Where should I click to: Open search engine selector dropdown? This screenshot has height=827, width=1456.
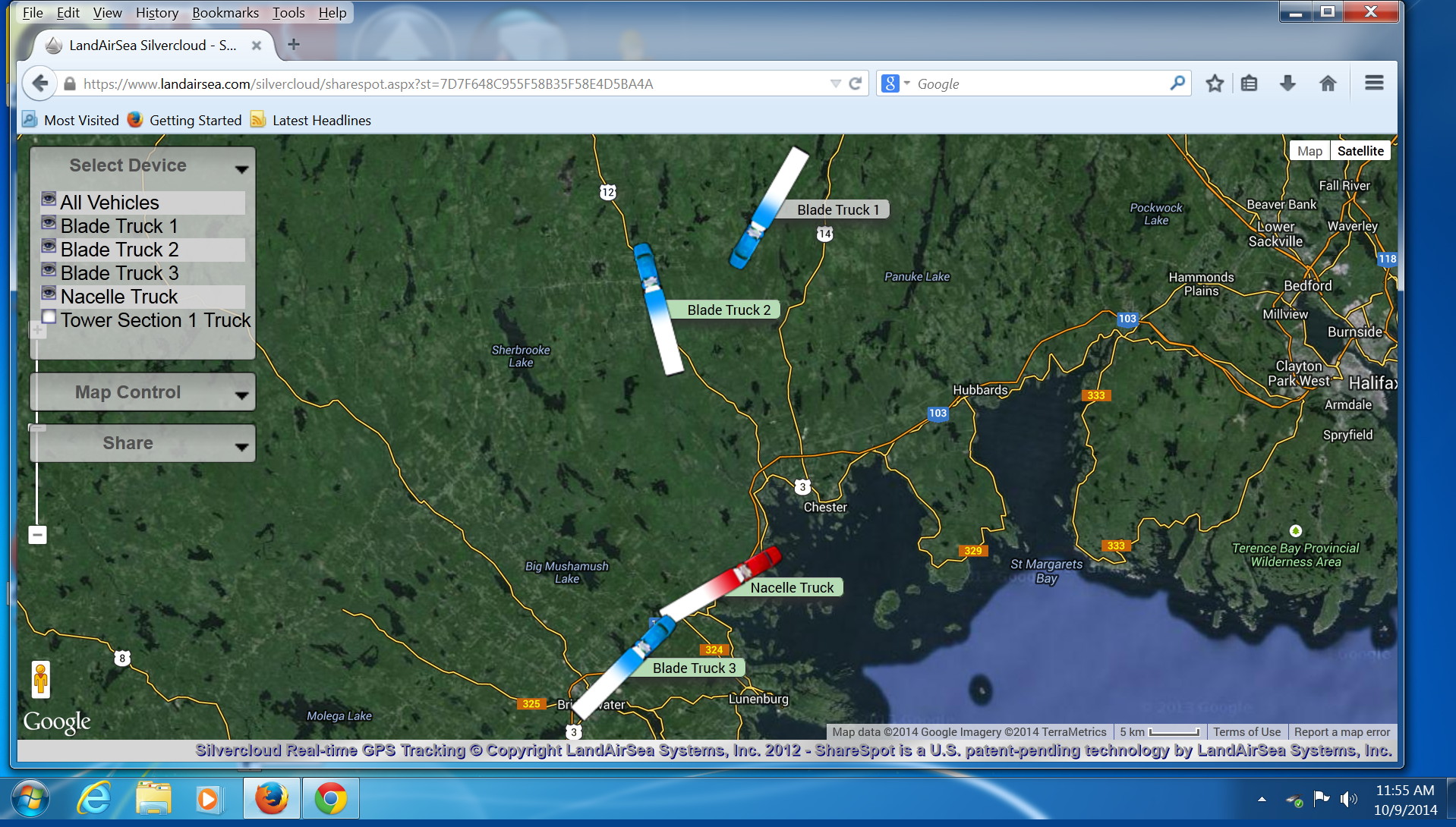(895, 83)
